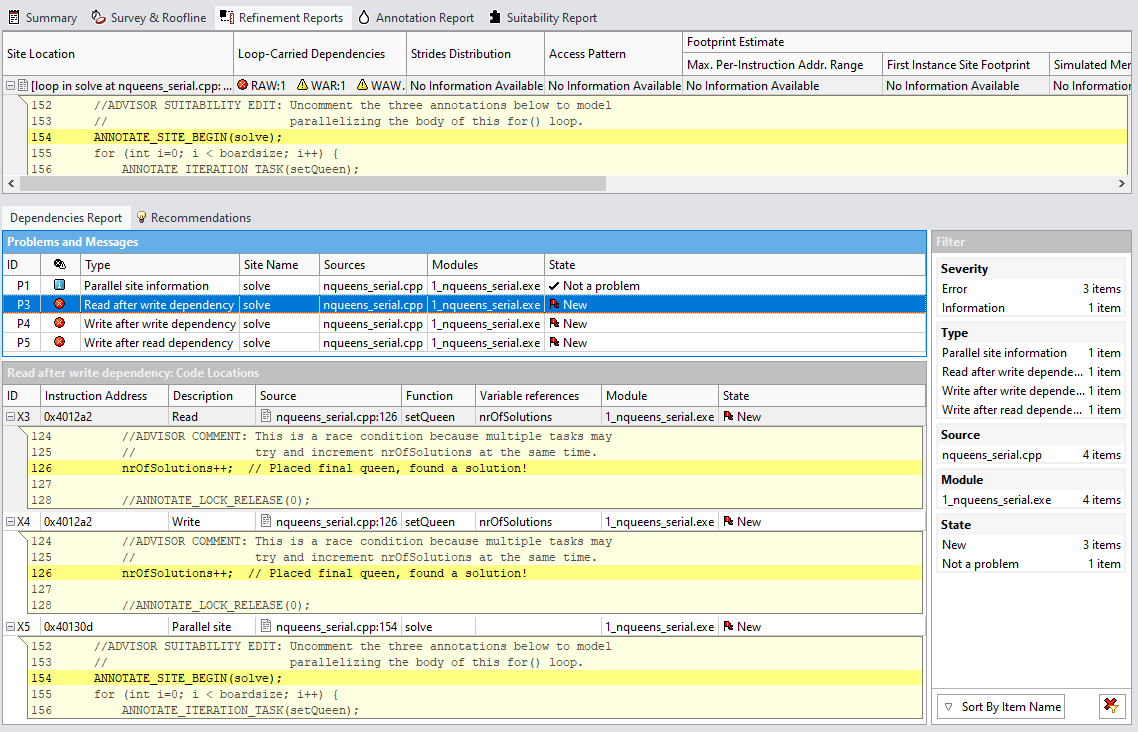Click the source file icon in row X3
Viewport: 1138px width, 732px height.
266,416
